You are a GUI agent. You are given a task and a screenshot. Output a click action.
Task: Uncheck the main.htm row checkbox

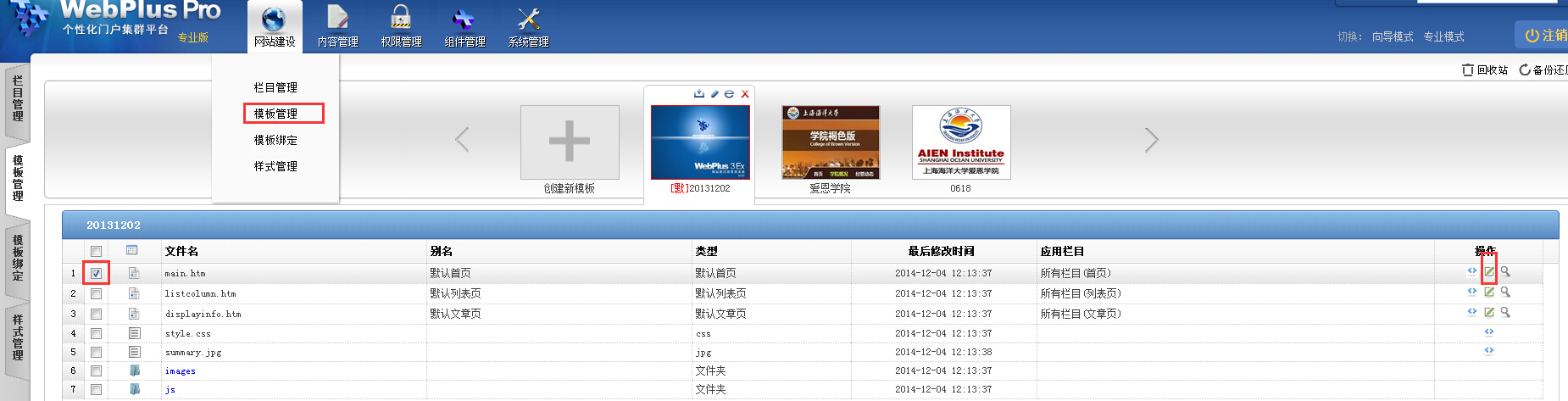point(96,273)
